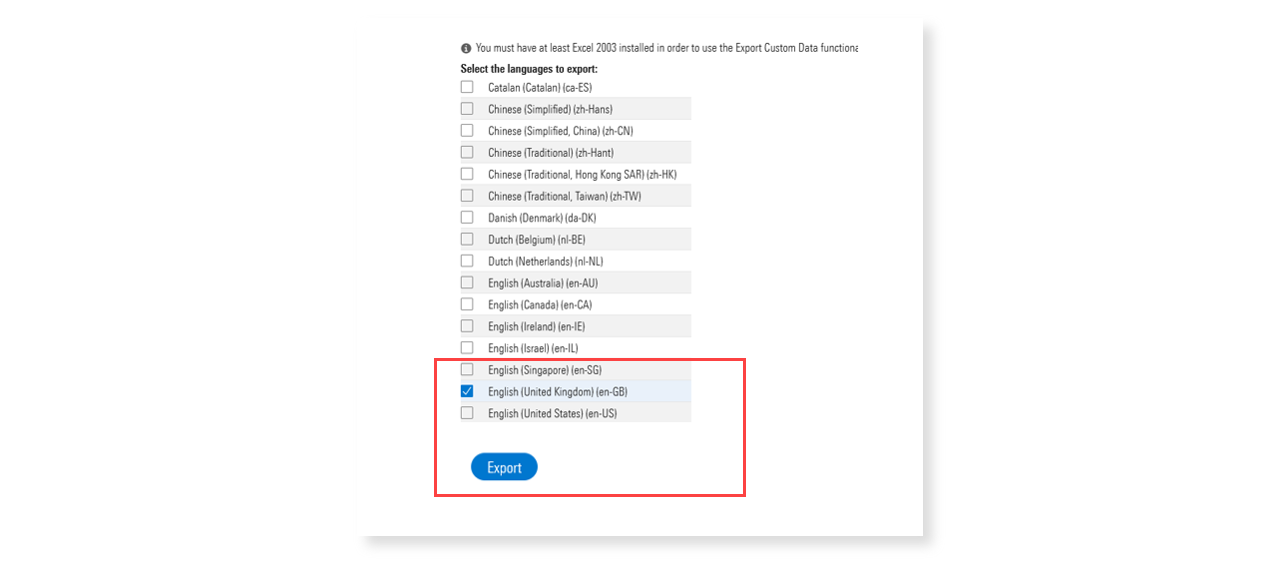Select Chinese (Traditional, Taiwan) (zh-TW)
Image resolution: width=1279 pixels, height=582 pixels.
click(466, 195)
